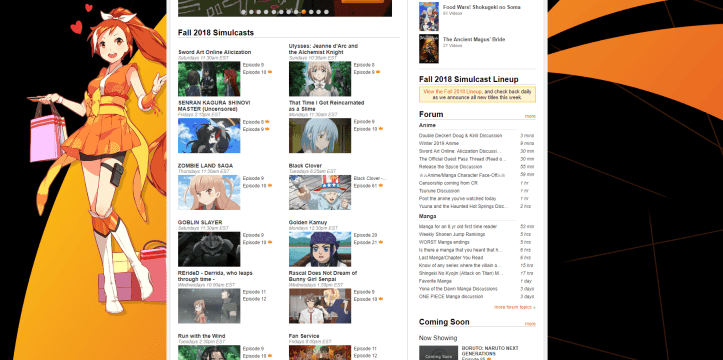Image resolution: width=723 pixels, height=360 pixels.
Task: Open the Favorite Manga forum topic
Action: tap(435, 281)
